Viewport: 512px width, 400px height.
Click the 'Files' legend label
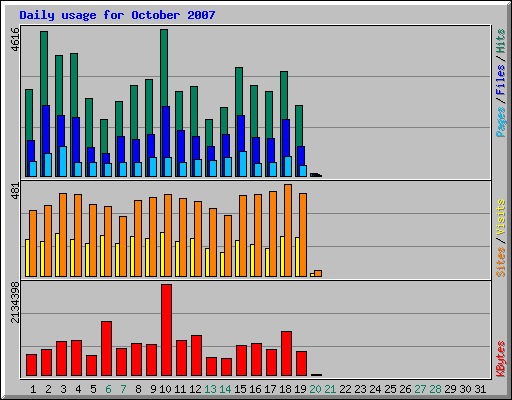pyautogui.click(x=500, y=80)
